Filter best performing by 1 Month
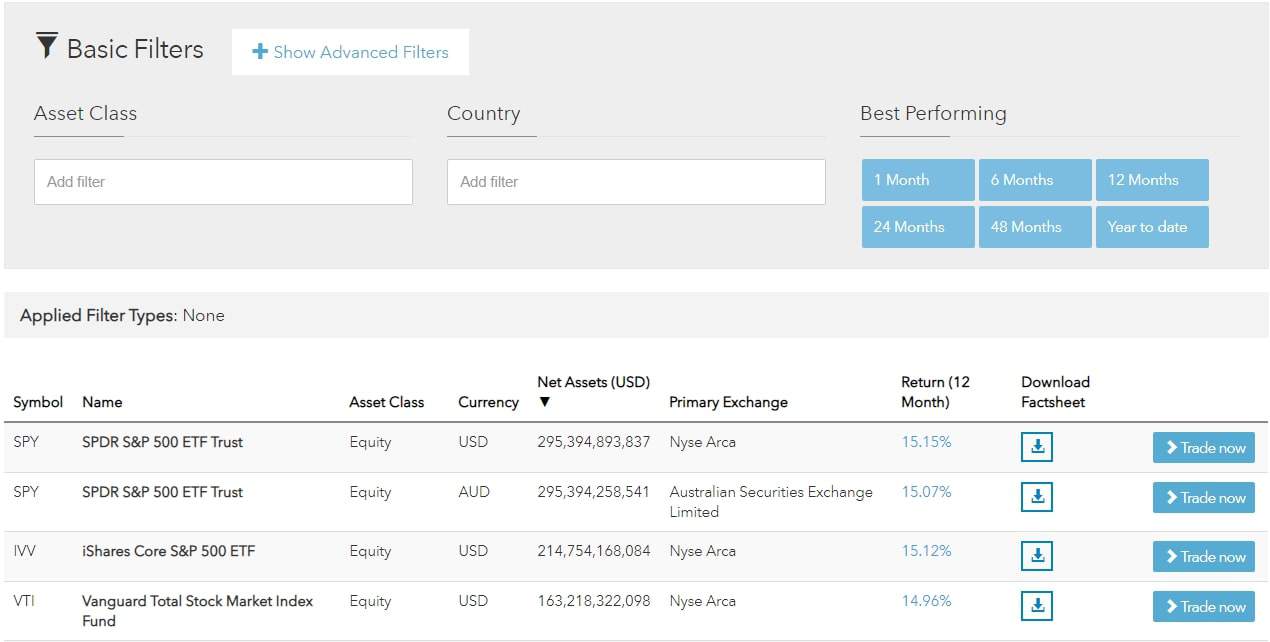The height and width of the screenshot is (642, 1270). pyautogui.click(x=918, y=180)
